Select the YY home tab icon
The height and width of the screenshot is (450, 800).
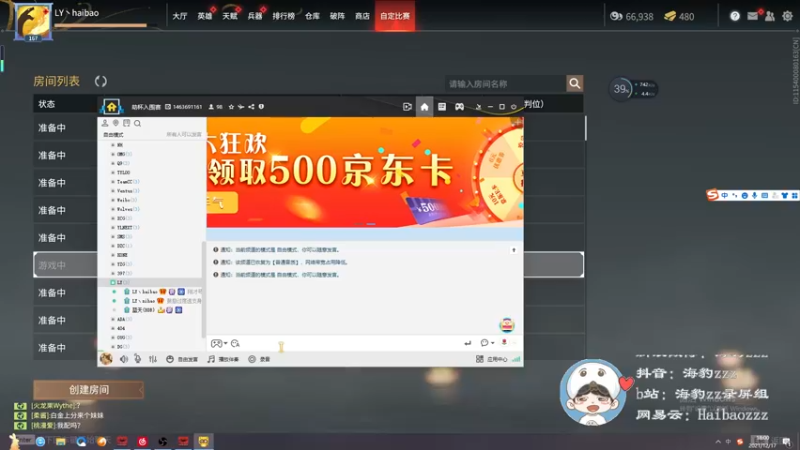click(x=424, y=107)
